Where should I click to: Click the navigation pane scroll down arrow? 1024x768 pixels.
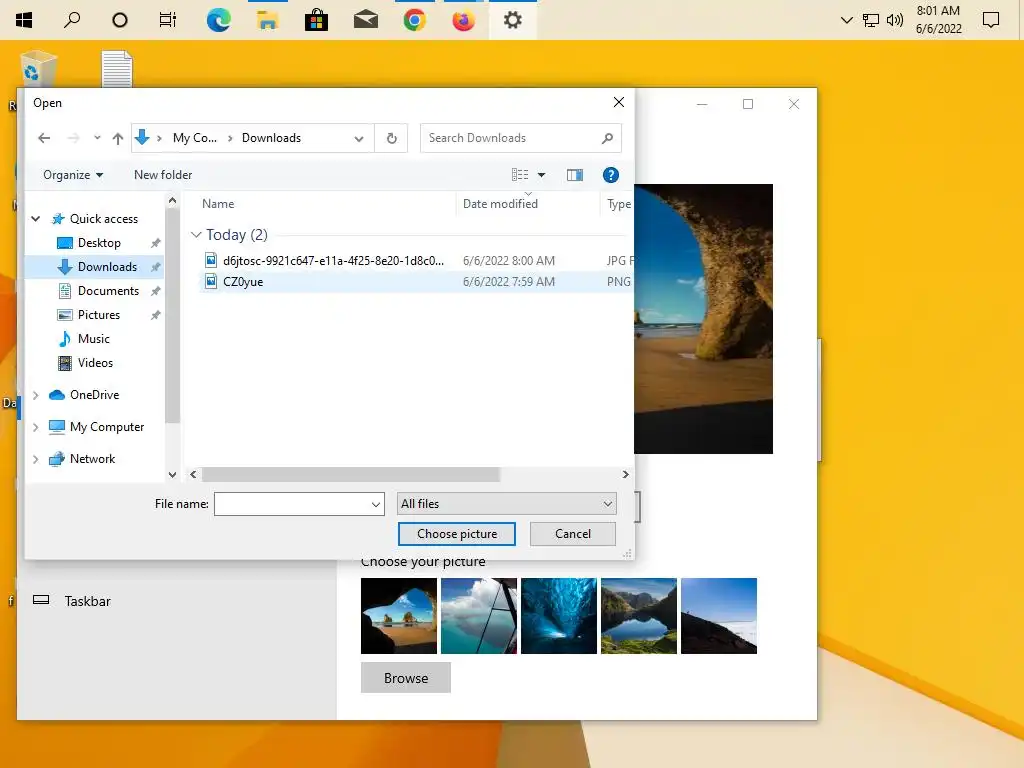pos(172,475)
